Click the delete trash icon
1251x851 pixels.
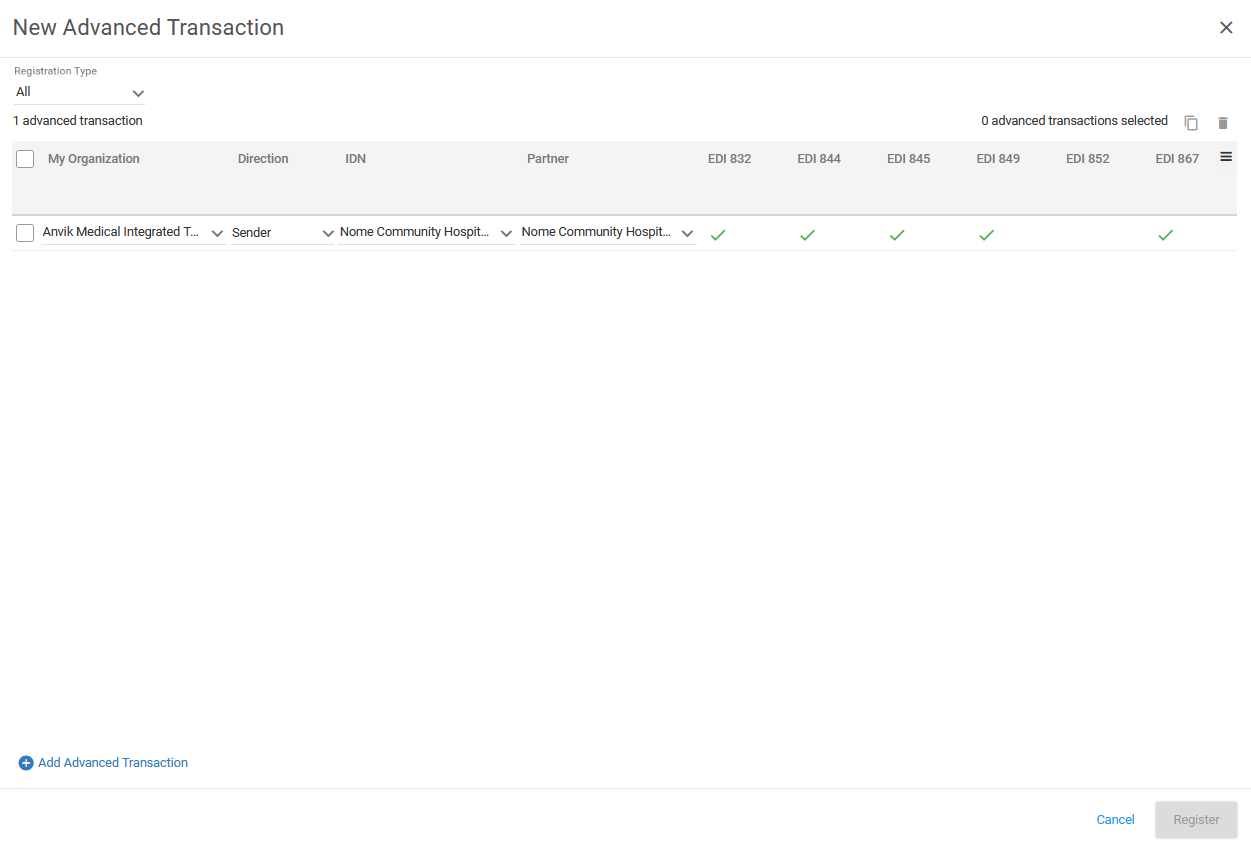click(x=1223, y=122)
